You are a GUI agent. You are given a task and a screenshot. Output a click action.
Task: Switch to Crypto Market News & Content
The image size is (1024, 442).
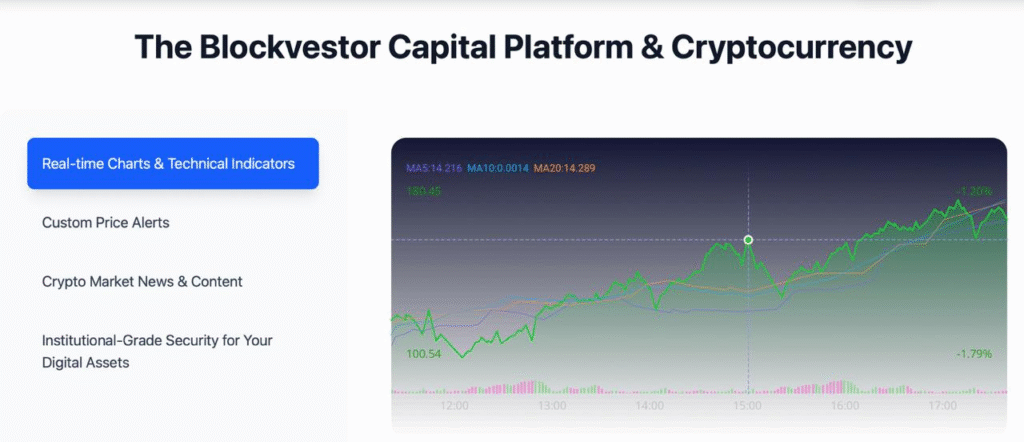pyautogui.click(x=142, y=282)
